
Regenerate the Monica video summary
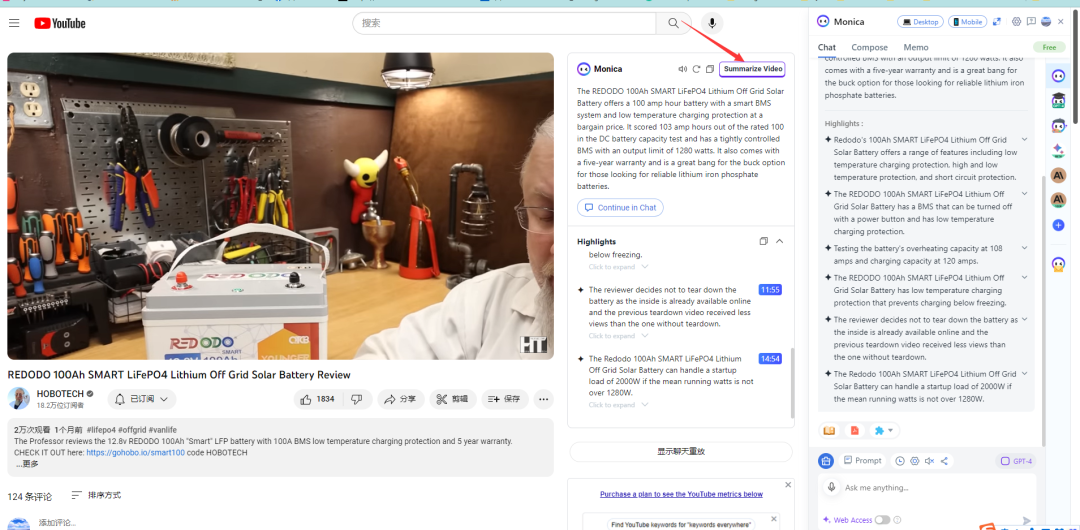coord(696,69)
